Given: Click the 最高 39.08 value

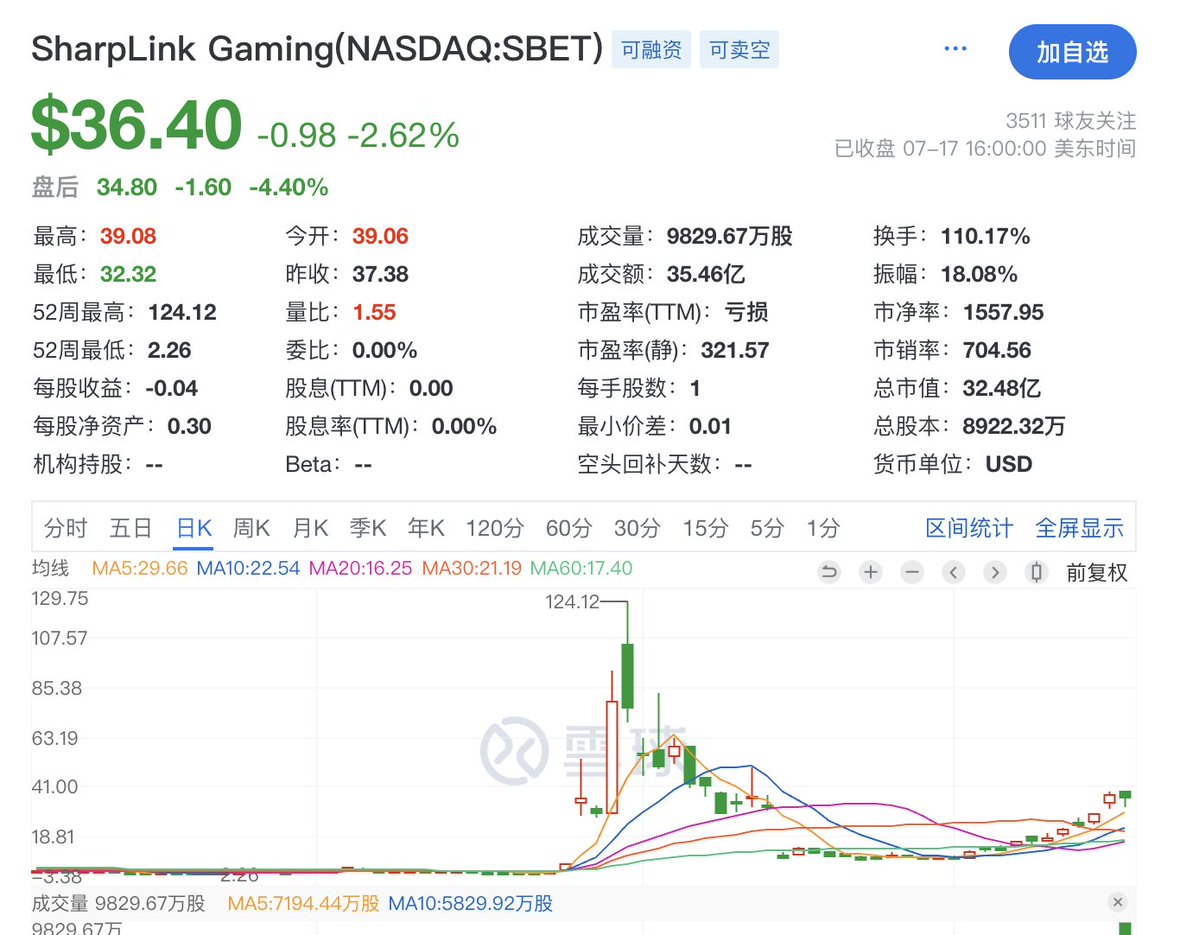Looking at the screenshot, I should click(128, 236).
